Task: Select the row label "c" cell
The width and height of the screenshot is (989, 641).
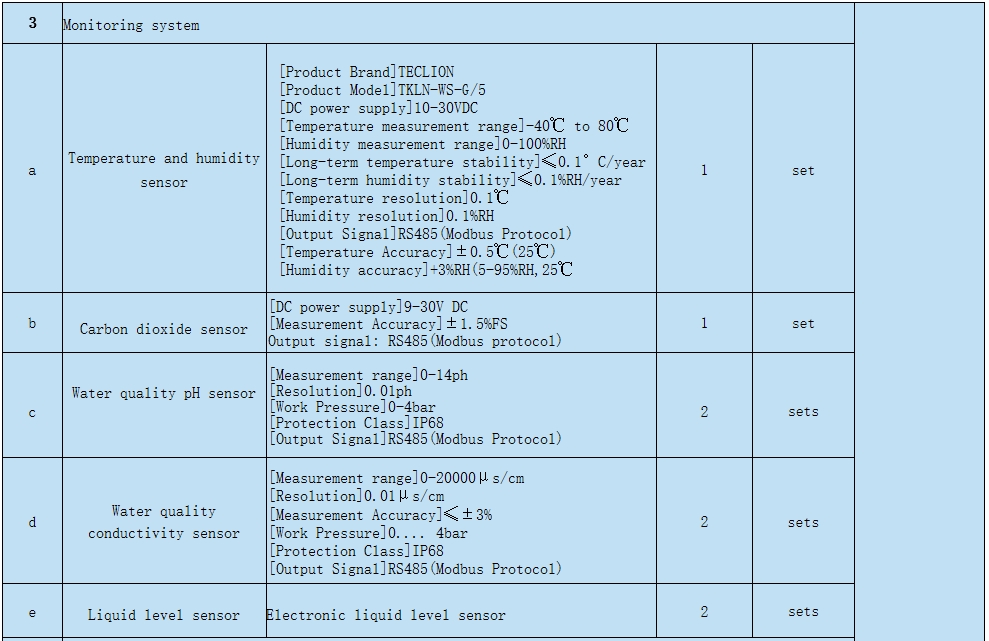Action: (32, 412)
